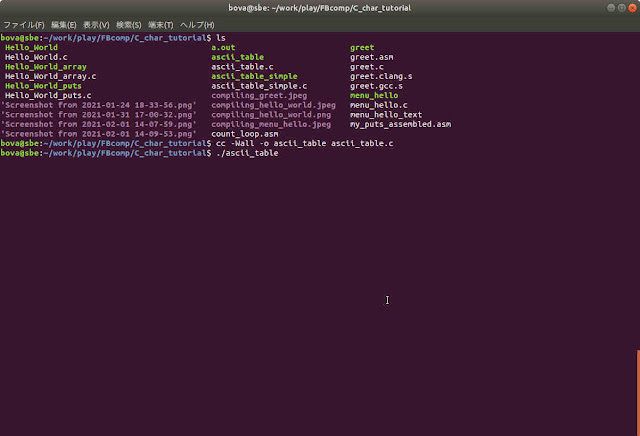Click the count_loop.asm file name
This screenshot has width=640, height=436.
coord(245,134)
